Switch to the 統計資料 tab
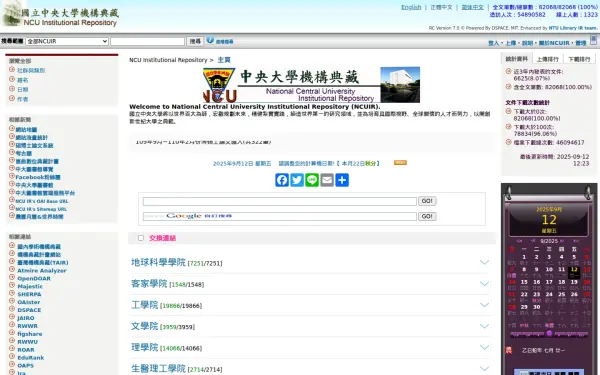Image resolution: width=600 pixels, height=375 pixels. coord(517,59)
